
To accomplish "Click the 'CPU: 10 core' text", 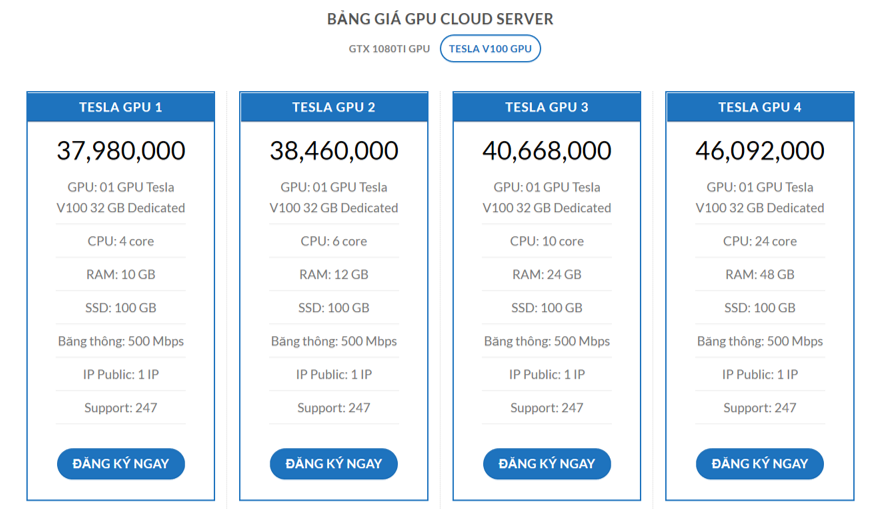I will pos(547,241).
